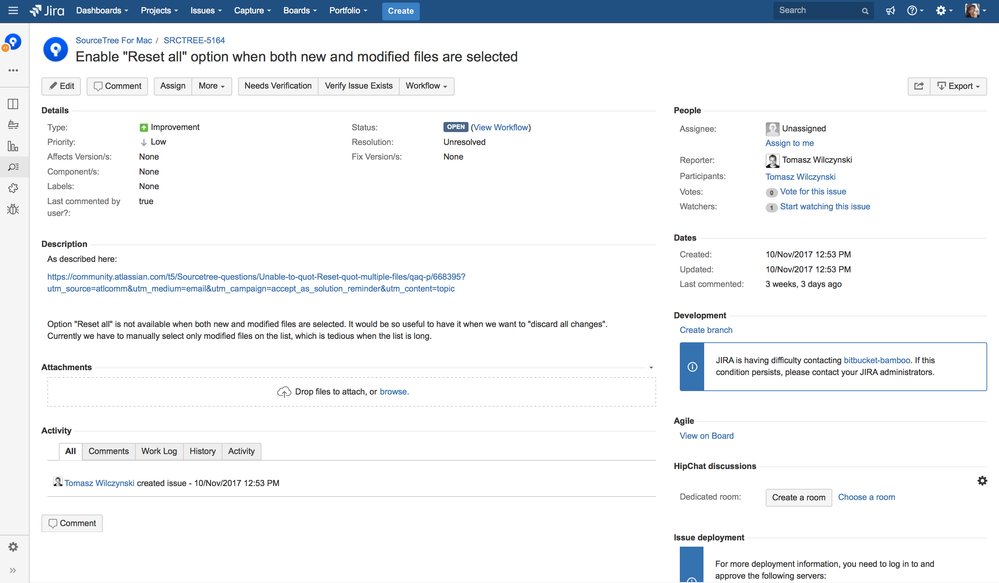Click the Create branch link
Image resolution: width=999 pixels, height=583 pixels.
(706, 330)
